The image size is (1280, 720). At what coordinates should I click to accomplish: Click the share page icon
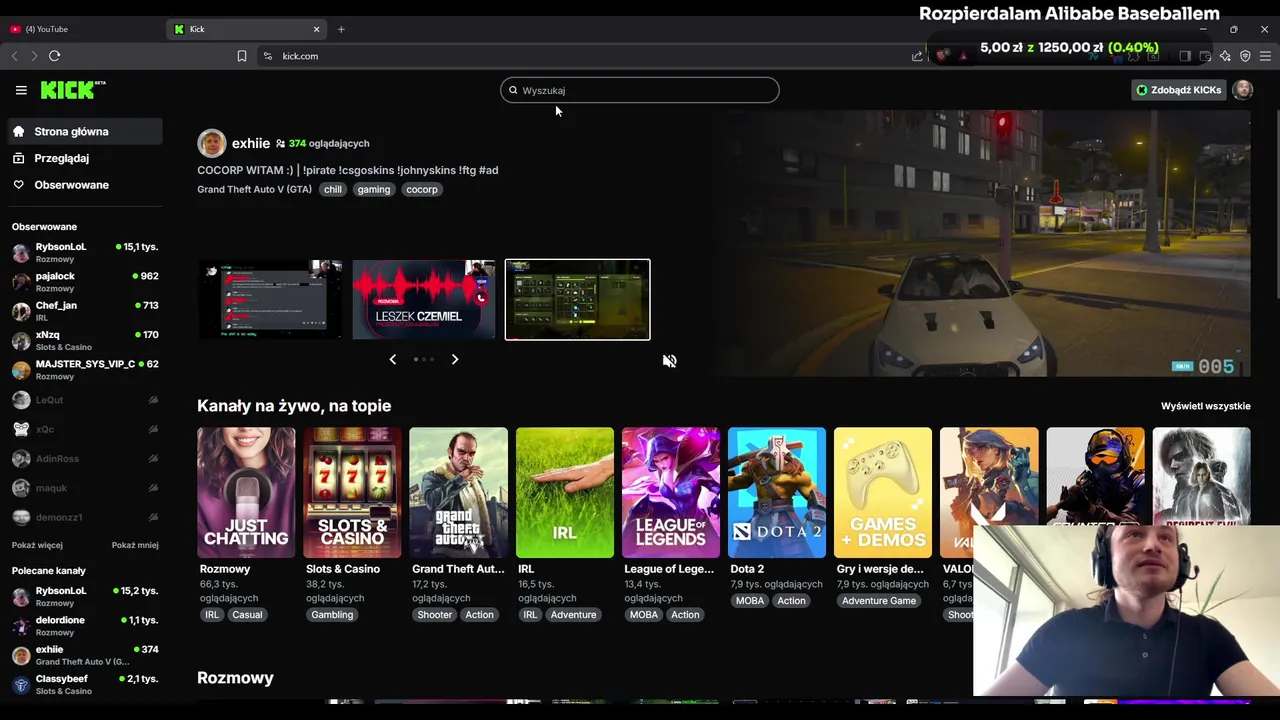[917, 56]
